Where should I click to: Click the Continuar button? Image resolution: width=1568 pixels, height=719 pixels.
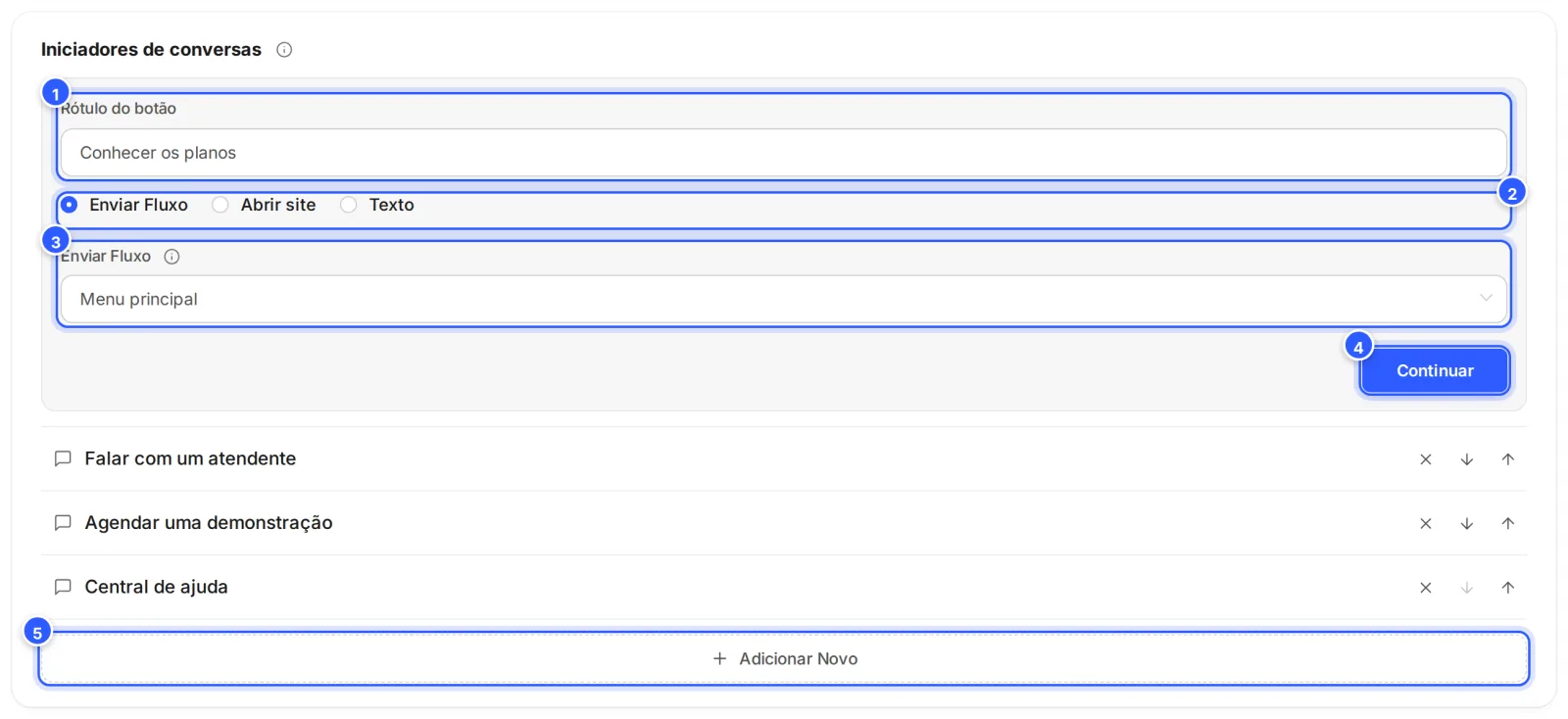coord(1435,370)
